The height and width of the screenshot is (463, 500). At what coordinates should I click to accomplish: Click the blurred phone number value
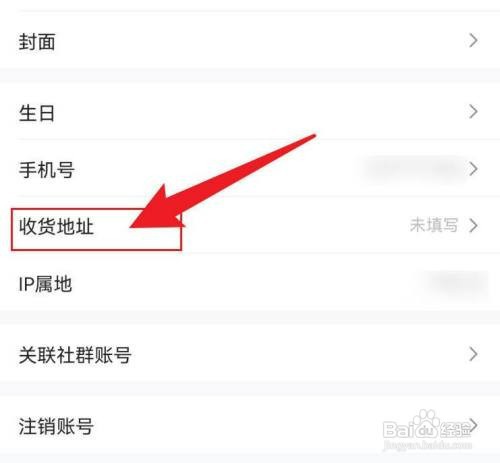(414, 169)
